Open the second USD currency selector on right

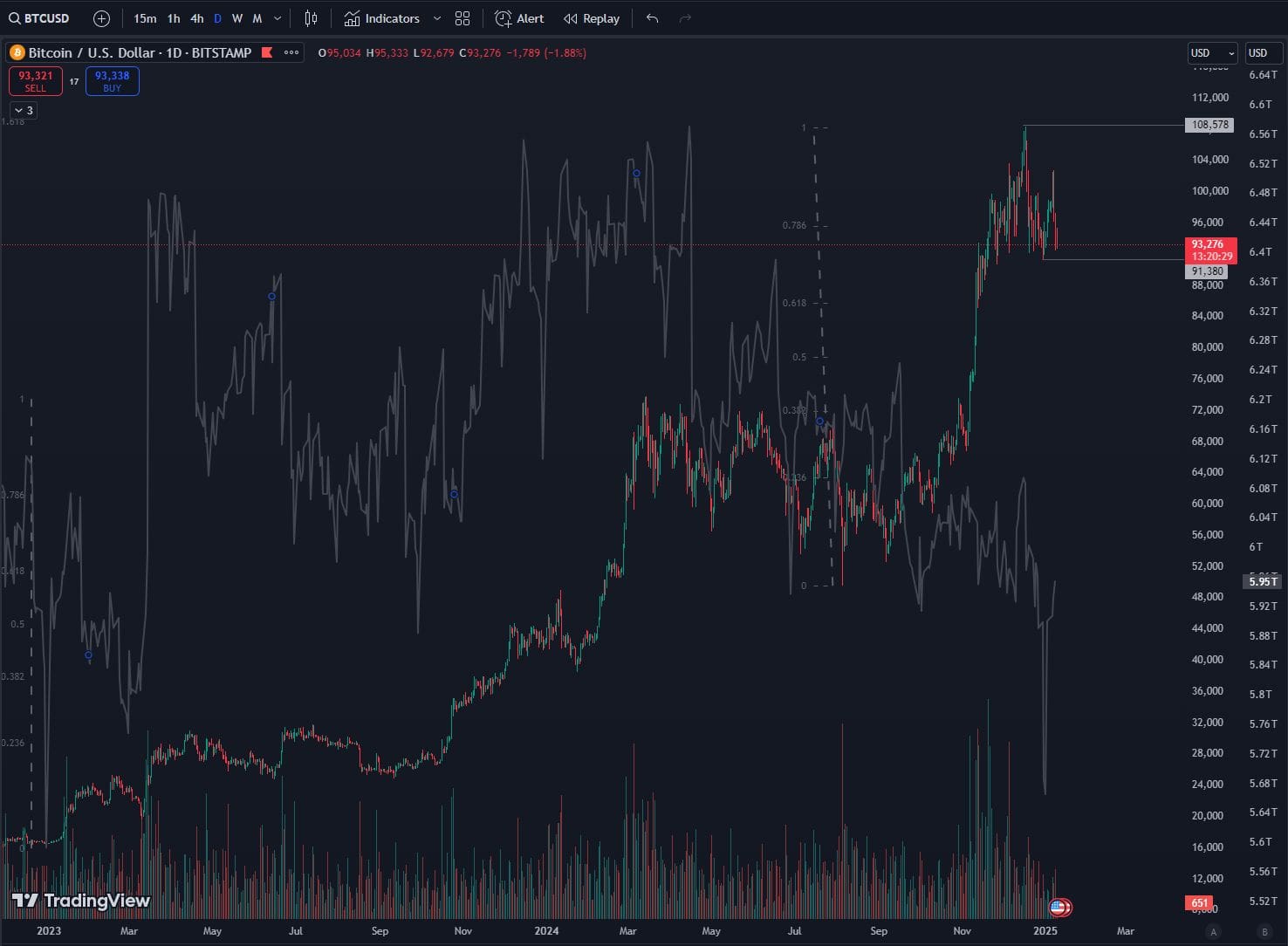point(1263,52)
